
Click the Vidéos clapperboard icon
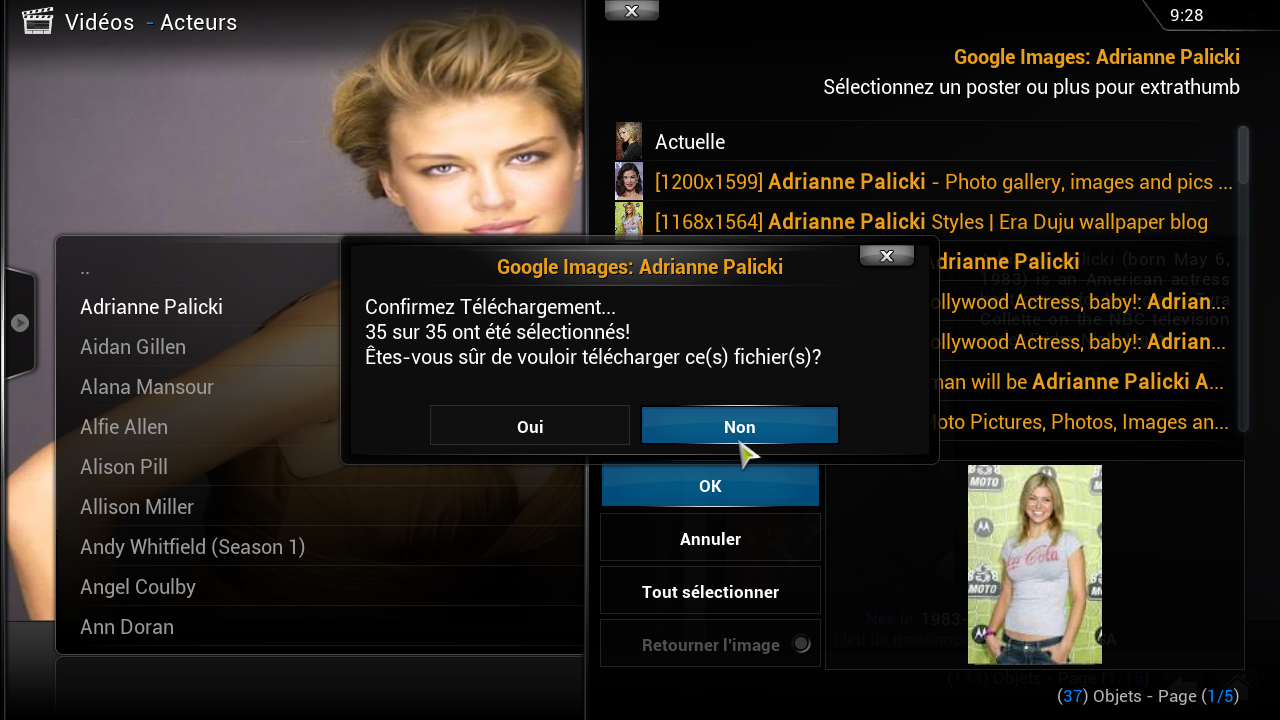[x=37, y=21]
